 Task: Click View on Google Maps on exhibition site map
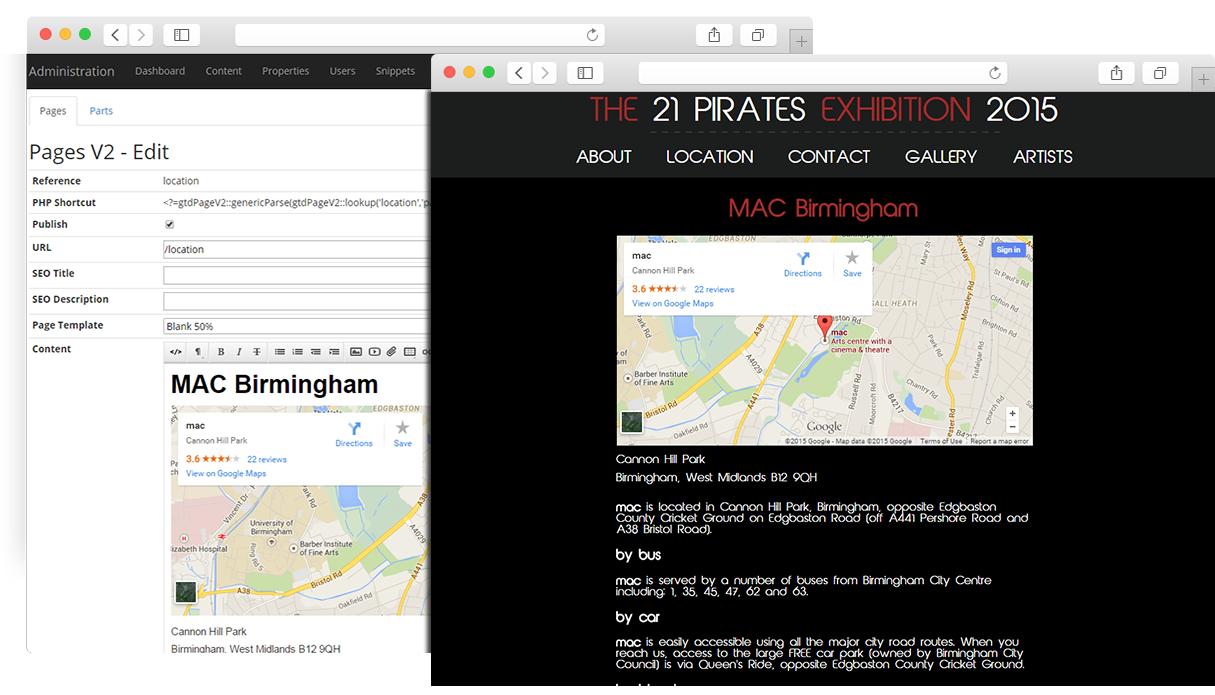673,303
